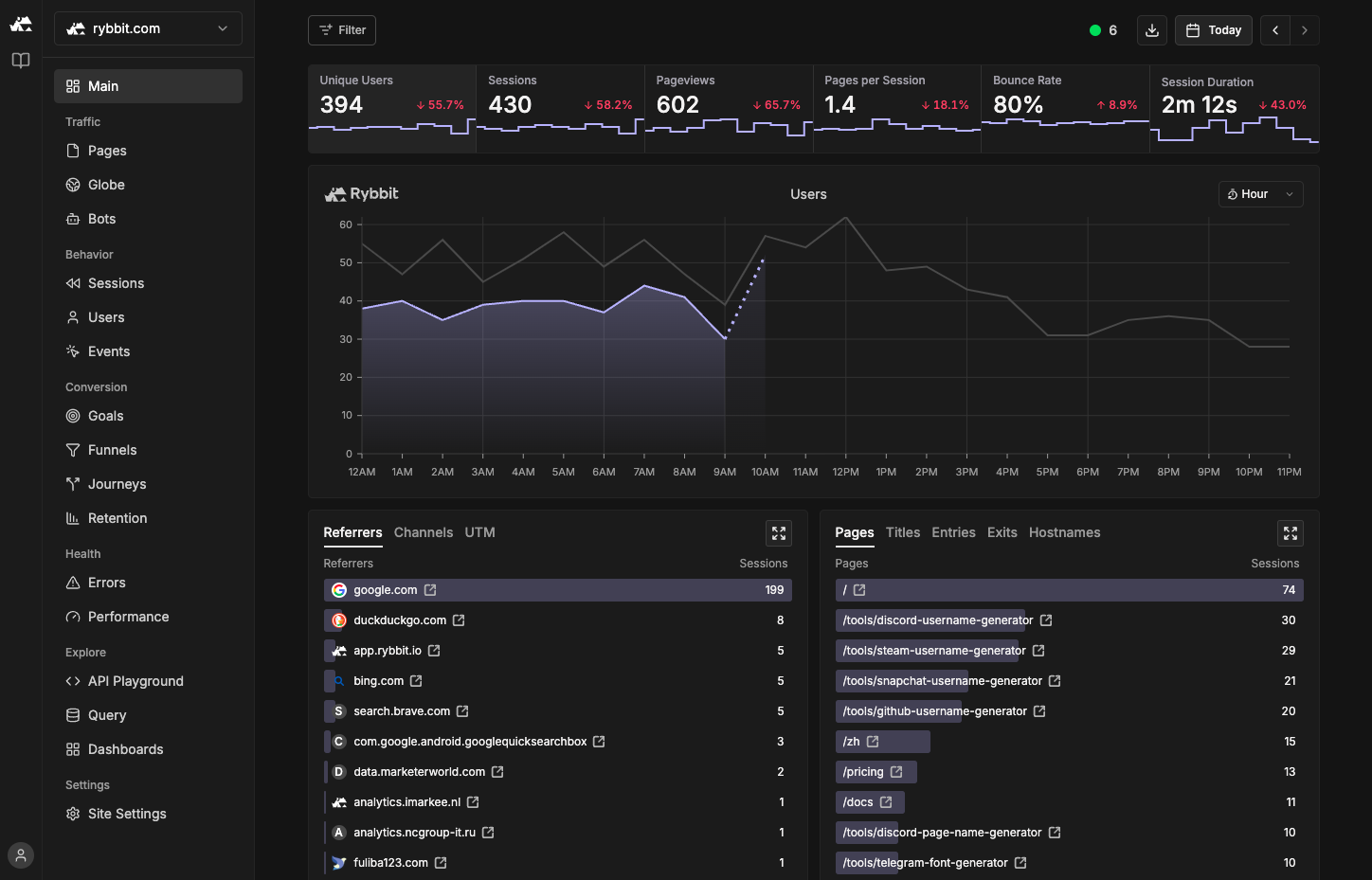Image resolution: width=1372 pixels, height=880 pixels.
Task: Open external link for /zh page
Action: tap(873, 742)
